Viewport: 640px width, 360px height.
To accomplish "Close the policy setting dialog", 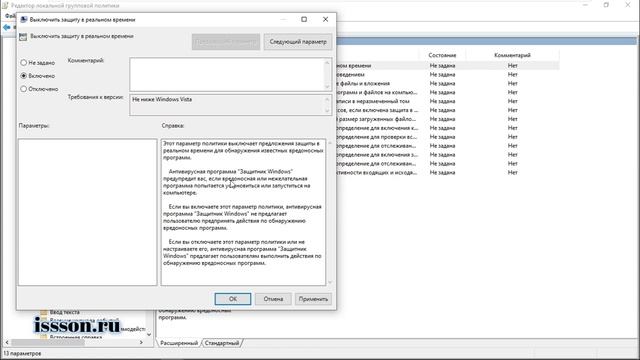I will point(325,19).
